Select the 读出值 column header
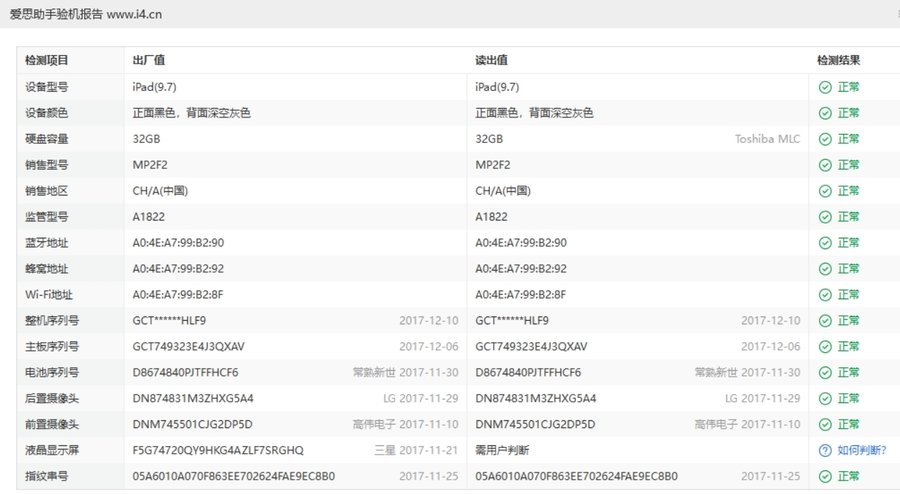Screen dimensions: 900x494 (491, 60)
